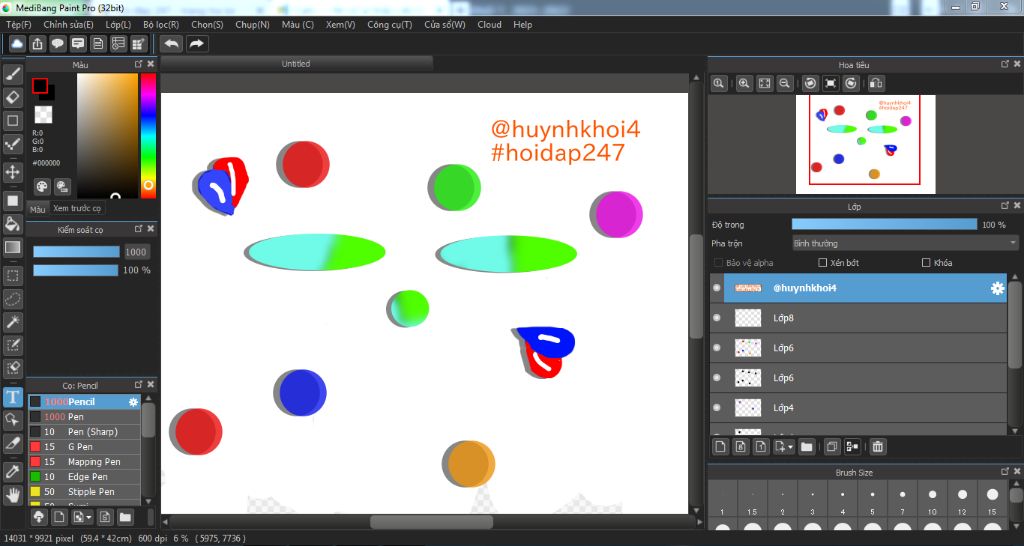Rotate canvas left in navigator
This screenshot has width=1024, height=546.
(x=810, y=84)
